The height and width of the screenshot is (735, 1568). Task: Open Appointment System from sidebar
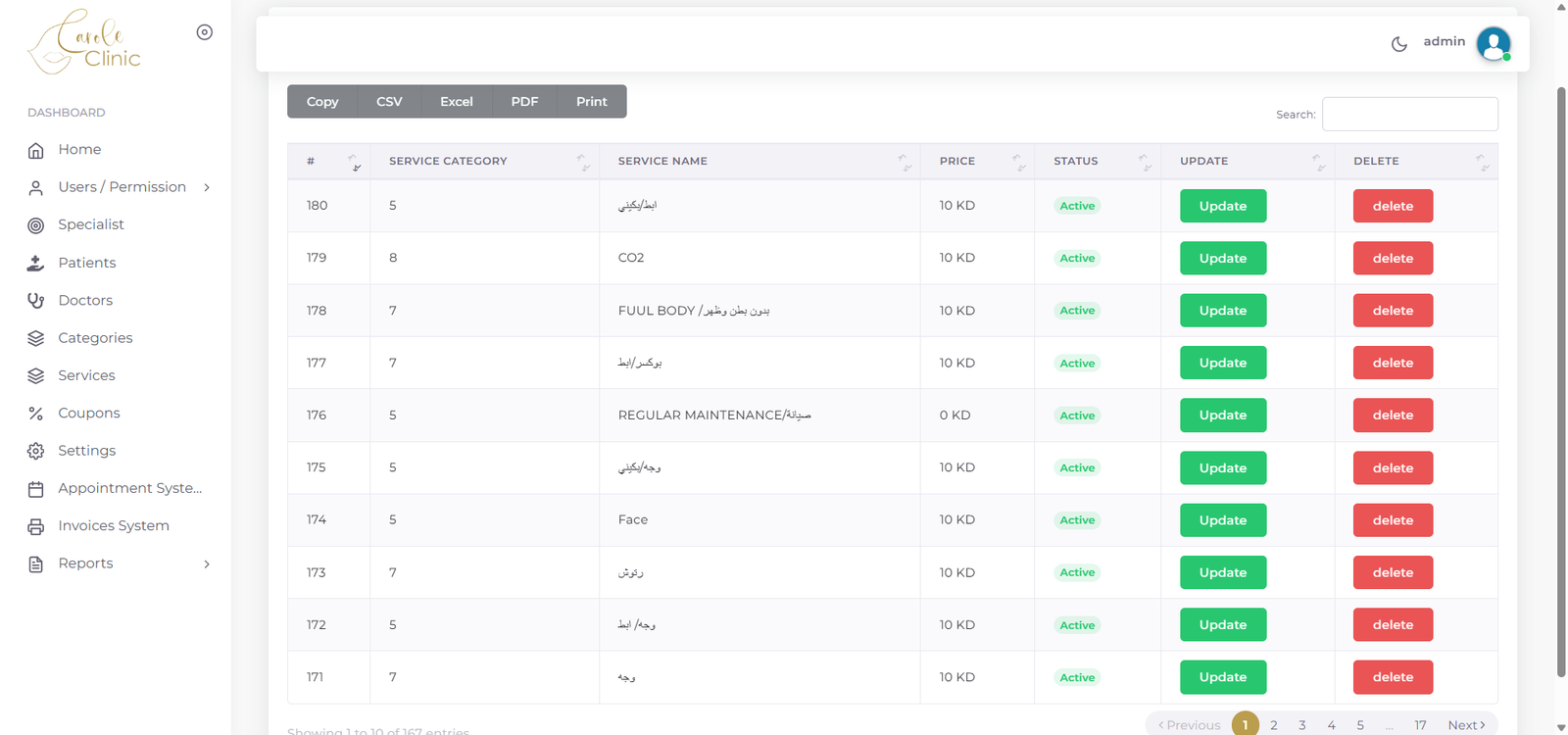129,488
